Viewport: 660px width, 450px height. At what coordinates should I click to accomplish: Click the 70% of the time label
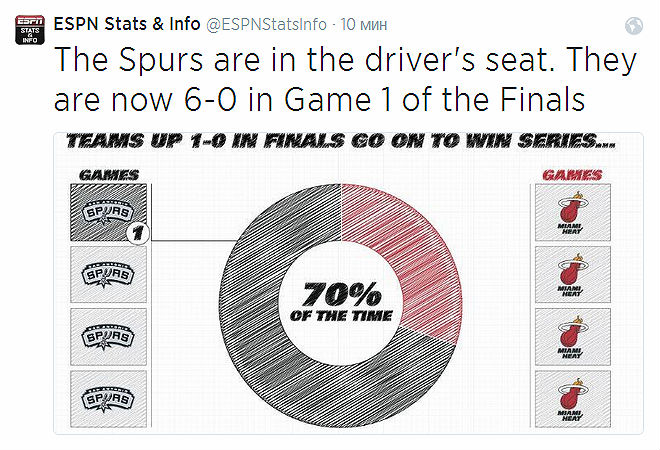(x=341, y=302)
